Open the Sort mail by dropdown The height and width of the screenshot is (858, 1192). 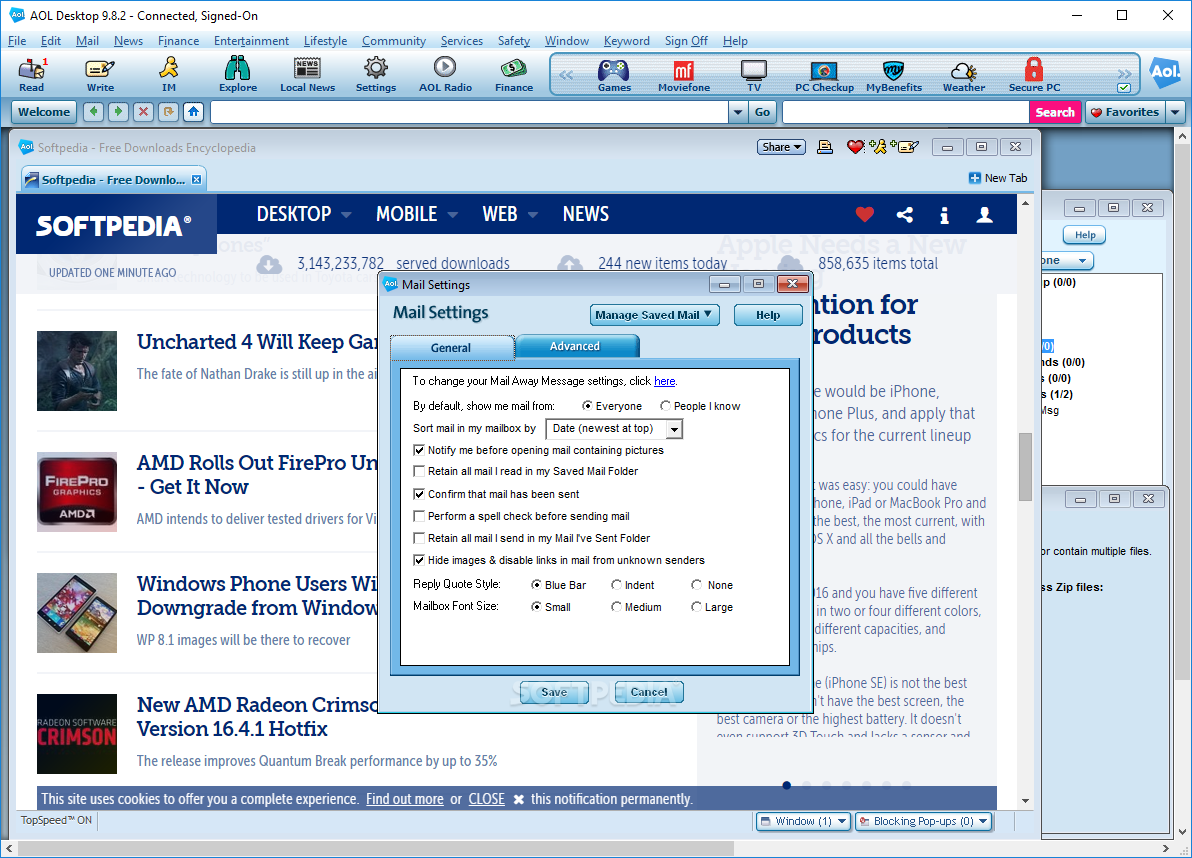pos(674,429)
